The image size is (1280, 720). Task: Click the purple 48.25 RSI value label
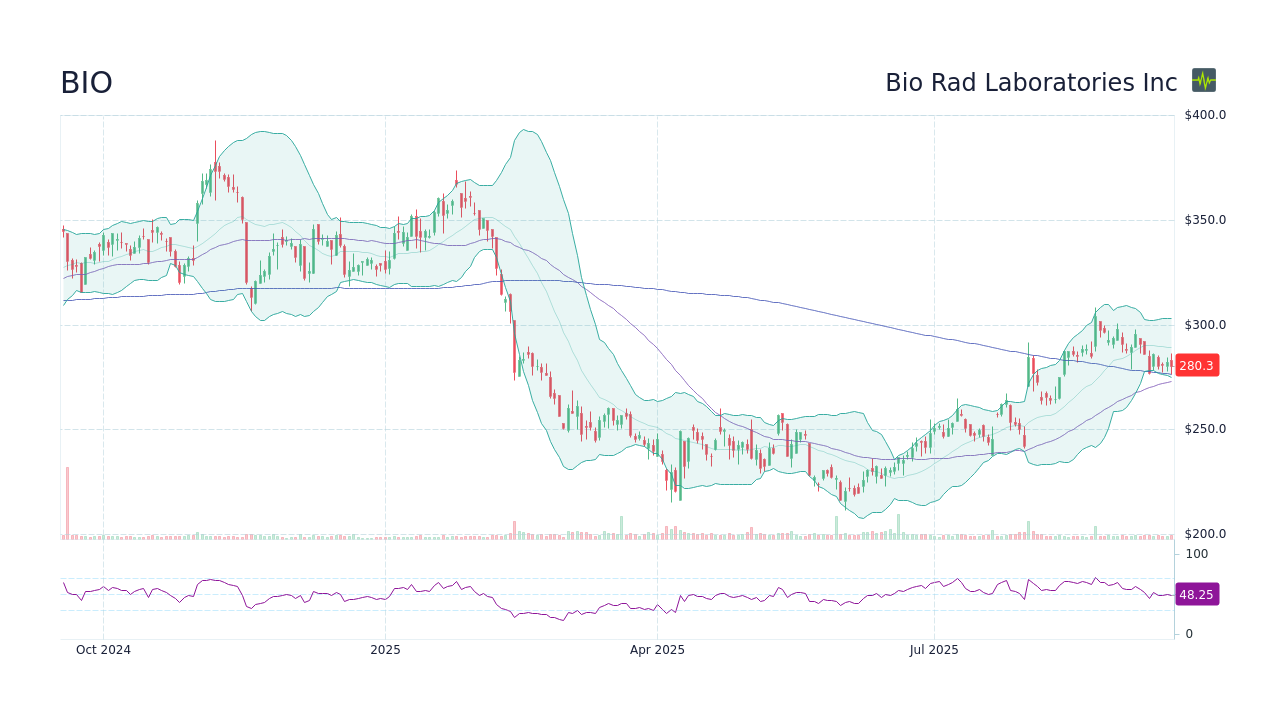1196,594
